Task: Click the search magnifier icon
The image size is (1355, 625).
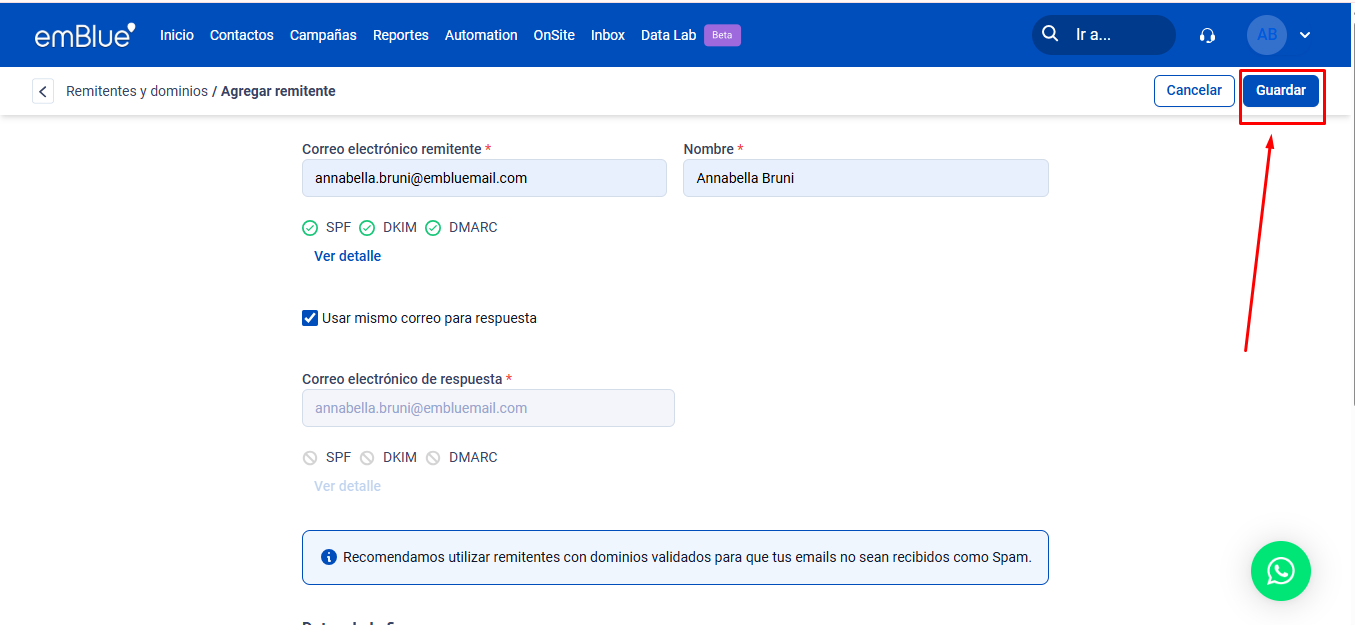Action: 1050,34
